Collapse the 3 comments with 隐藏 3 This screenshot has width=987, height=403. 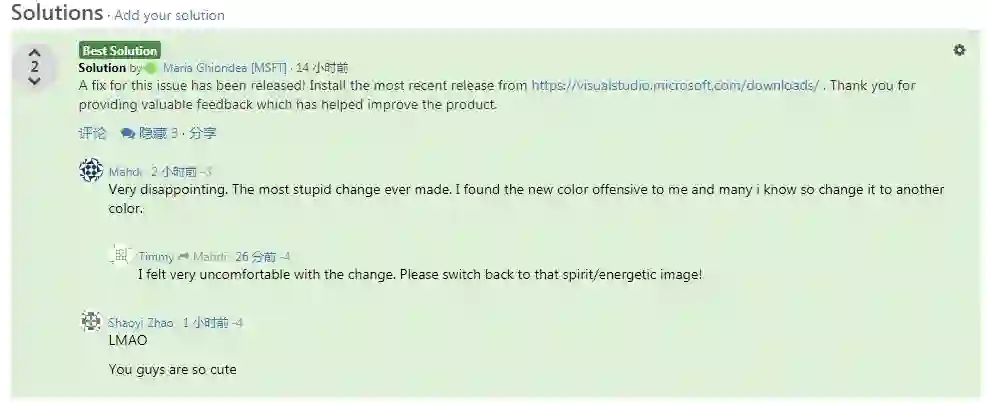point(159,133)
